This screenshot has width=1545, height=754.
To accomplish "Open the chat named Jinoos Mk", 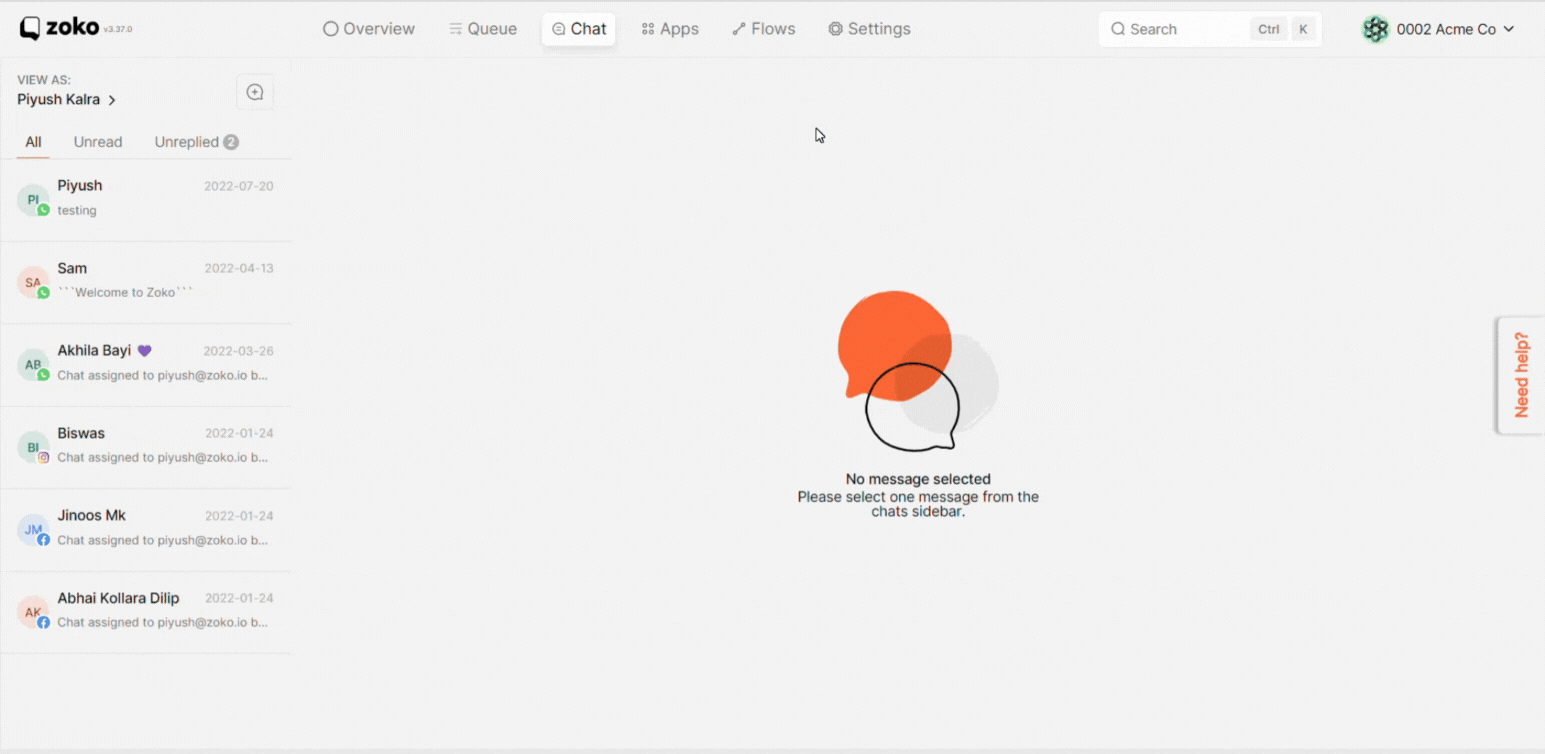I will coord(146,530).
